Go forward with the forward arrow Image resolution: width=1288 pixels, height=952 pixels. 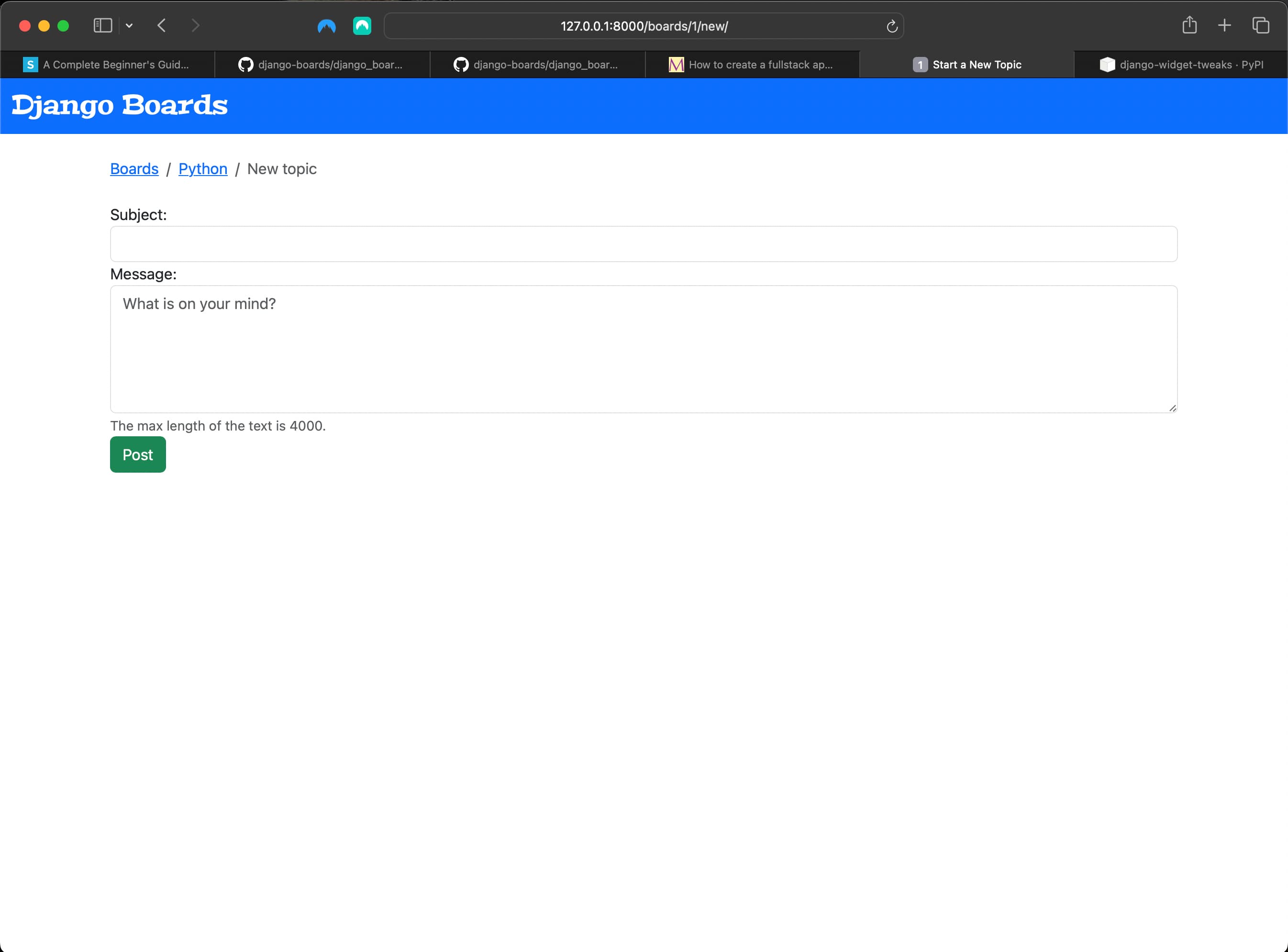click(195, 25)
